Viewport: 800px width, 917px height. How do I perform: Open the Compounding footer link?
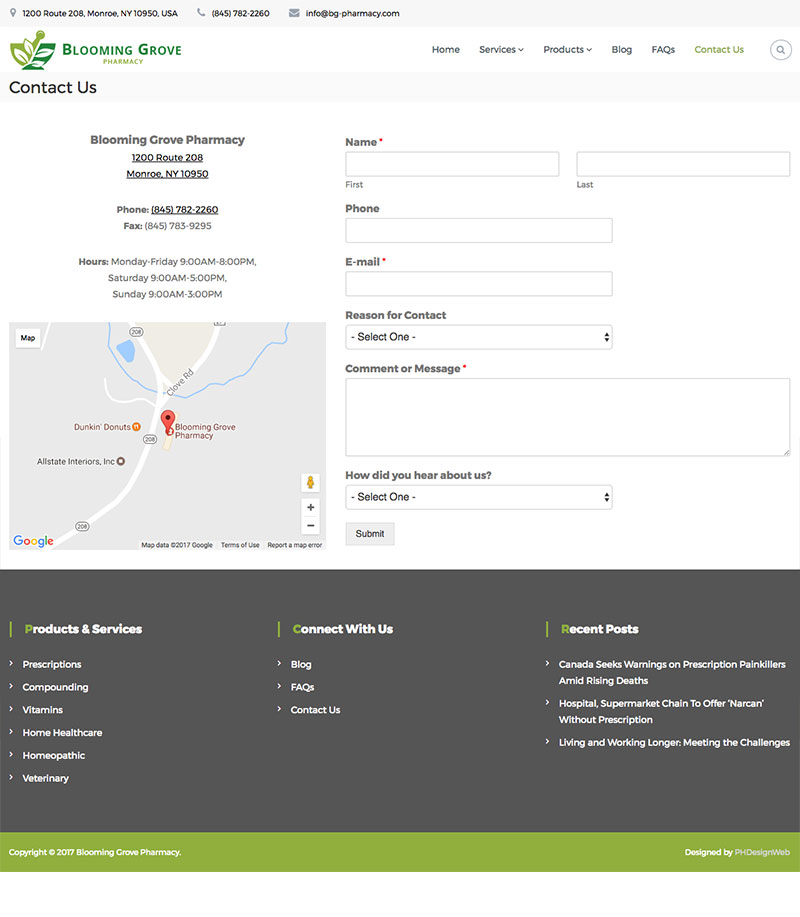[x=55, y=687]
